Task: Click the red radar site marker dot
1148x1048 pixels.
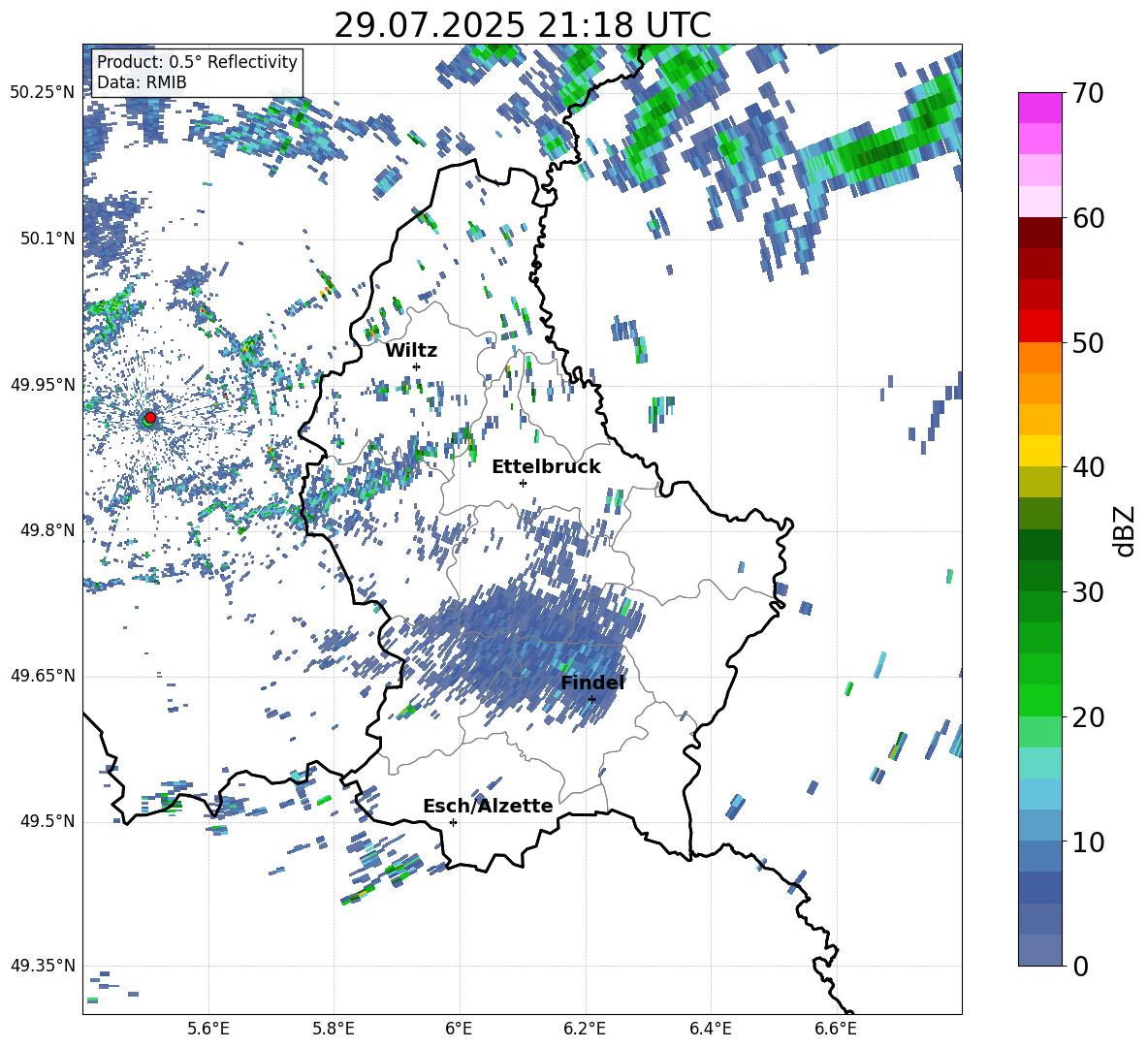Action: tap(150, 417)
